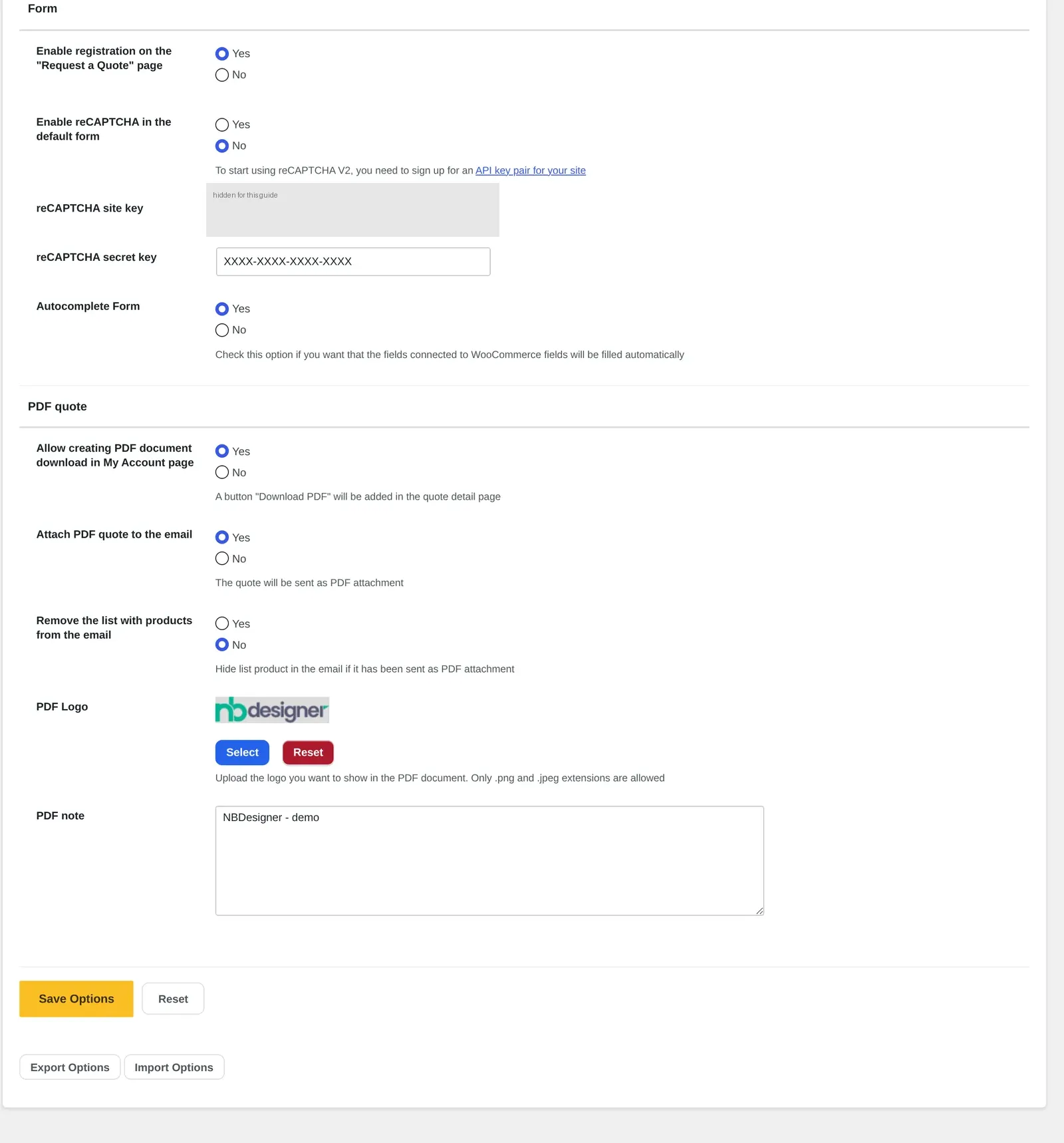This screenshot has height=1143, width=1064.
Task: Click the 'Form' section heading
Action: pyautogui.click(x=43, y=9)
